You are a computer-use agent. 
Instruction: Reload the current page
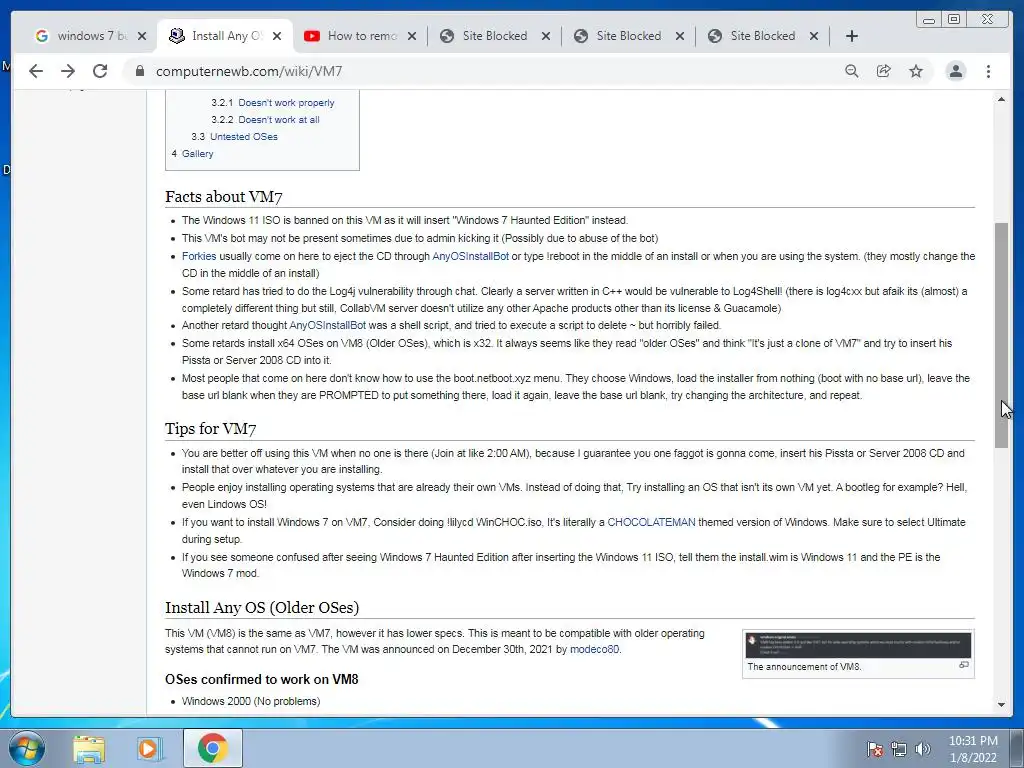tap(100, 71)
